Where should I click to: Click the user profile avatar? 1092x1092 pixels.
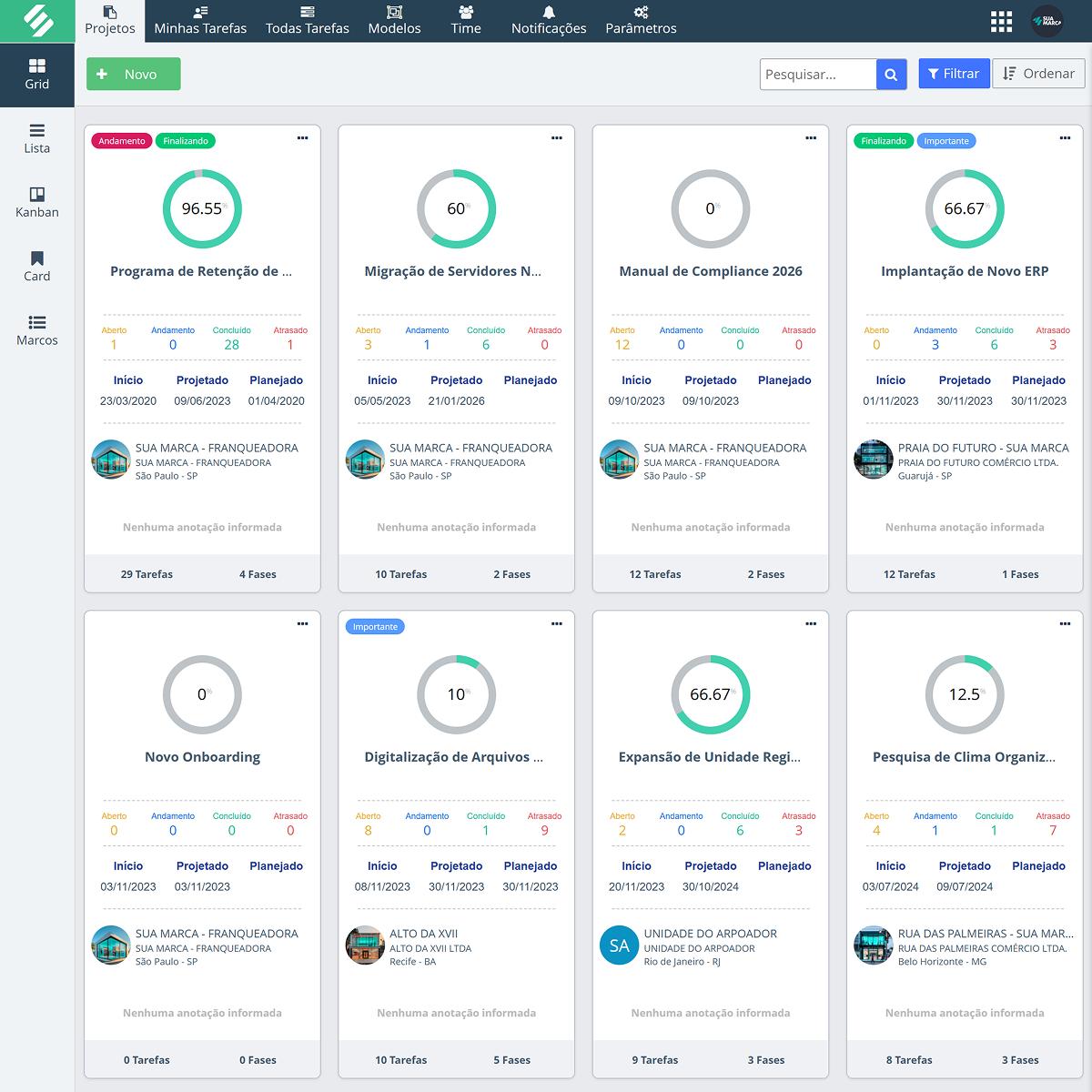click(x=1046, y=22)
